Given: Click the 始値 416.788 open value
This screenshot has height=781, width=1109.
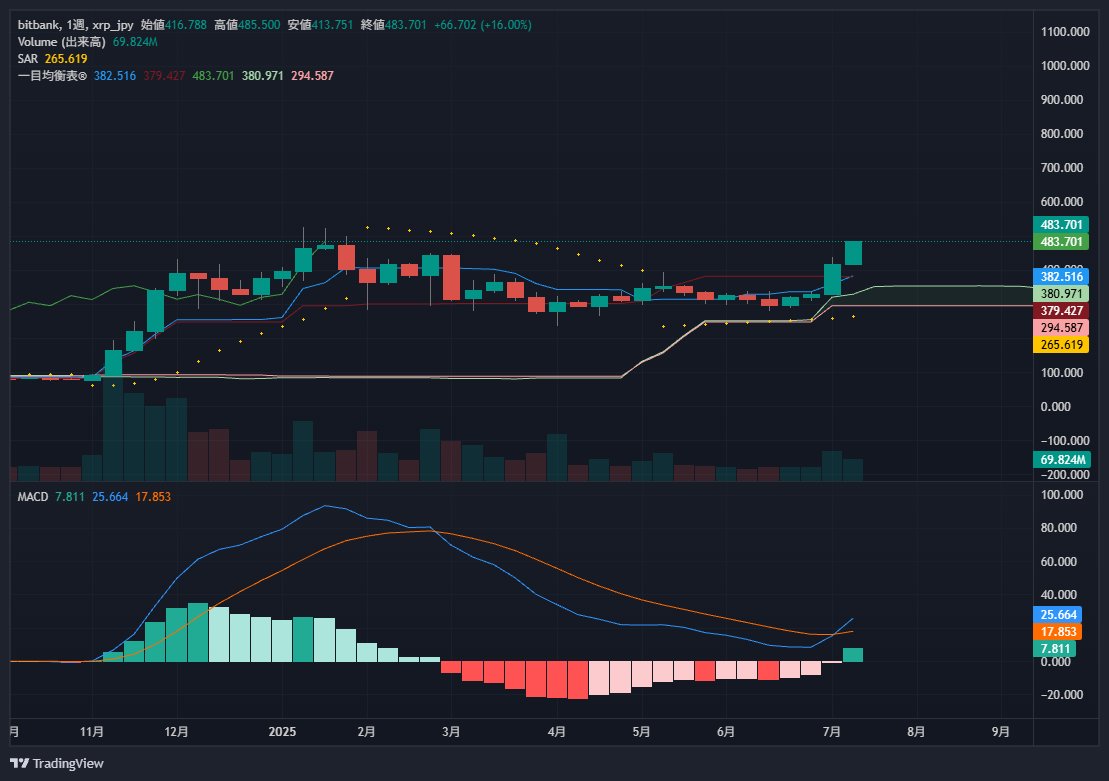Looking at the screenshot, I should pyautogui.click(x=174, y=25).
